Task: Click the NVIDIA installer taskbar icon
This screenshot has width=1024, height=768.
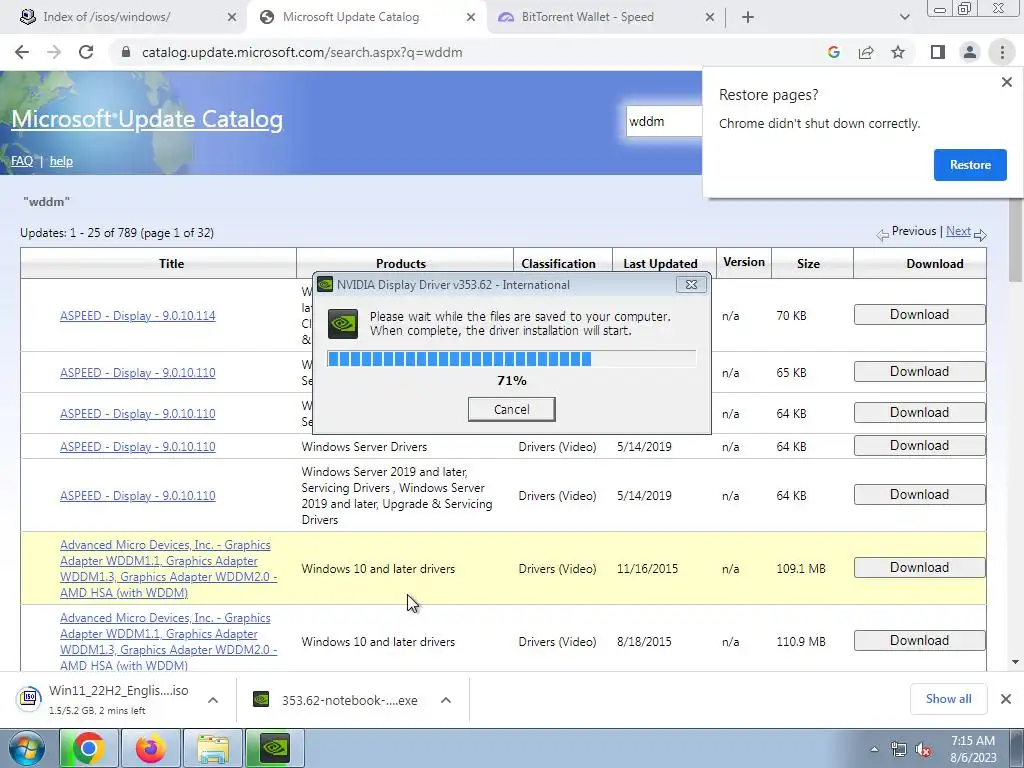Action: [274, 748]
